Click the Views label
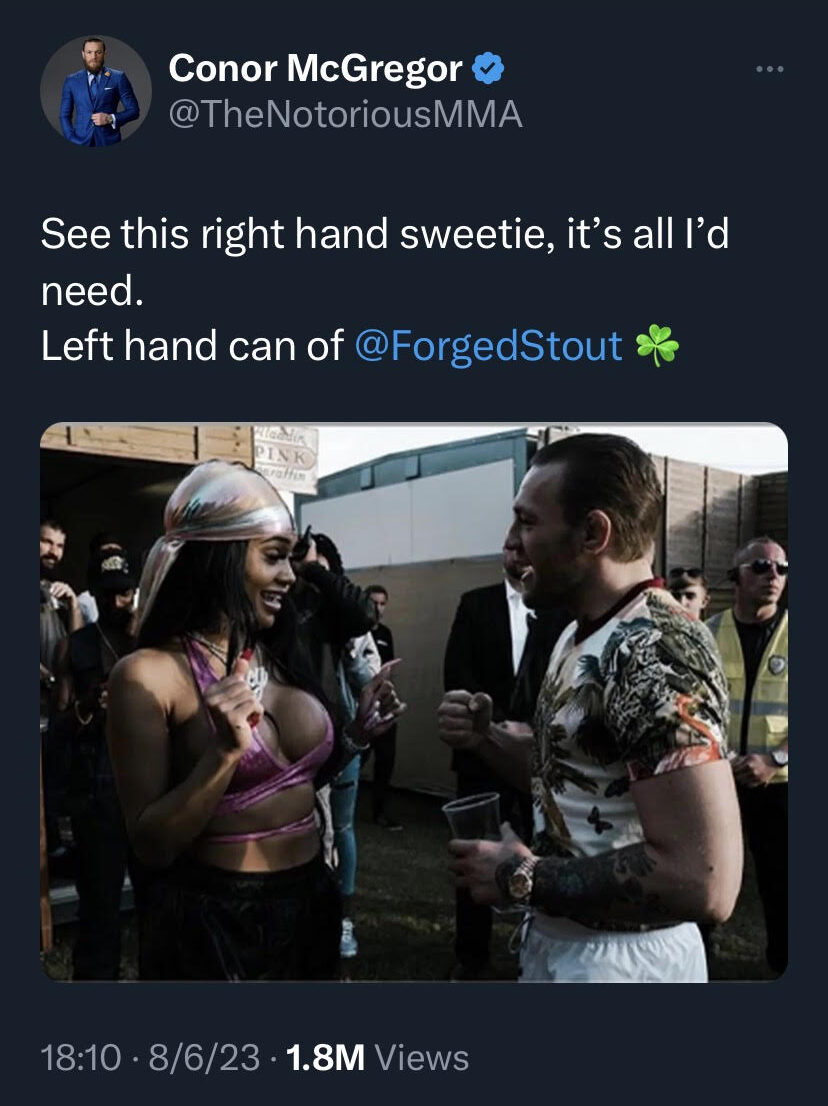The image size is (828, 1106). pyautogui.click(x=422, y=1057)
